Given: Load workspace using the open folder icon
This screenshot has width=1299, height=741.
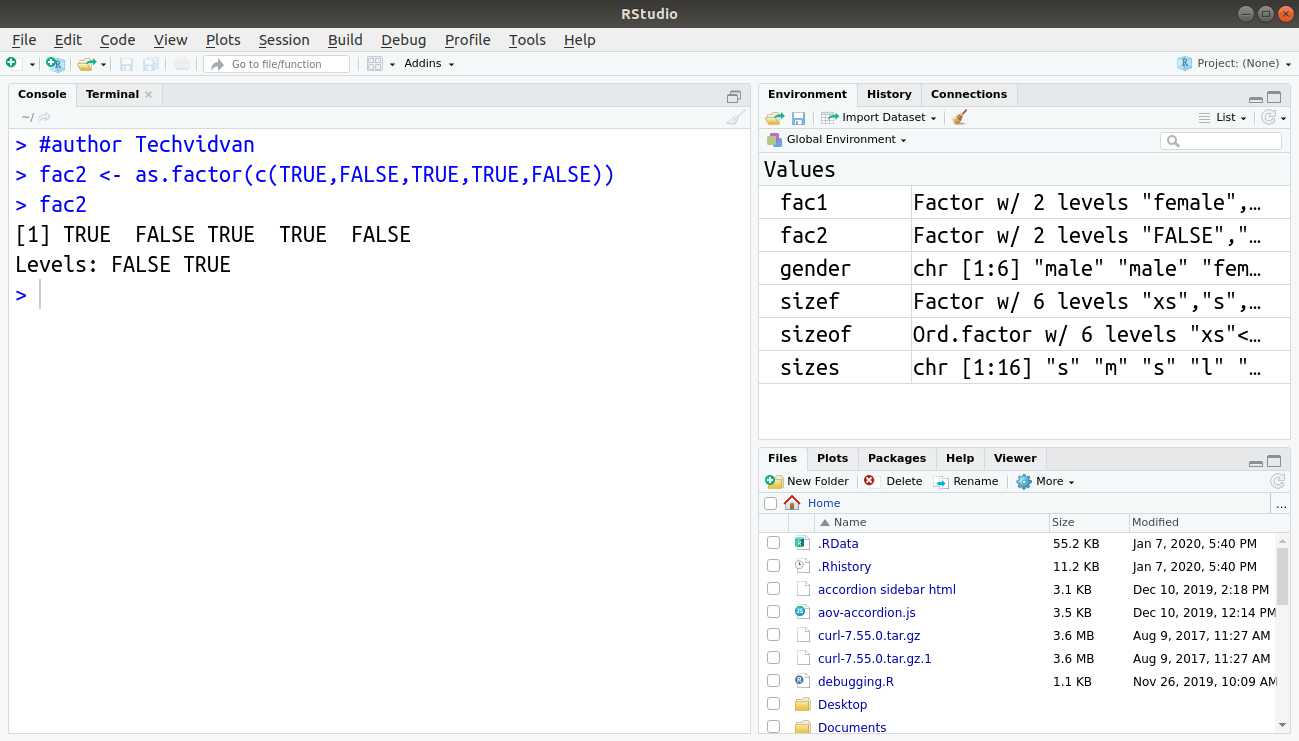Looking at the screenshot, I should click(x=774, y=117).
